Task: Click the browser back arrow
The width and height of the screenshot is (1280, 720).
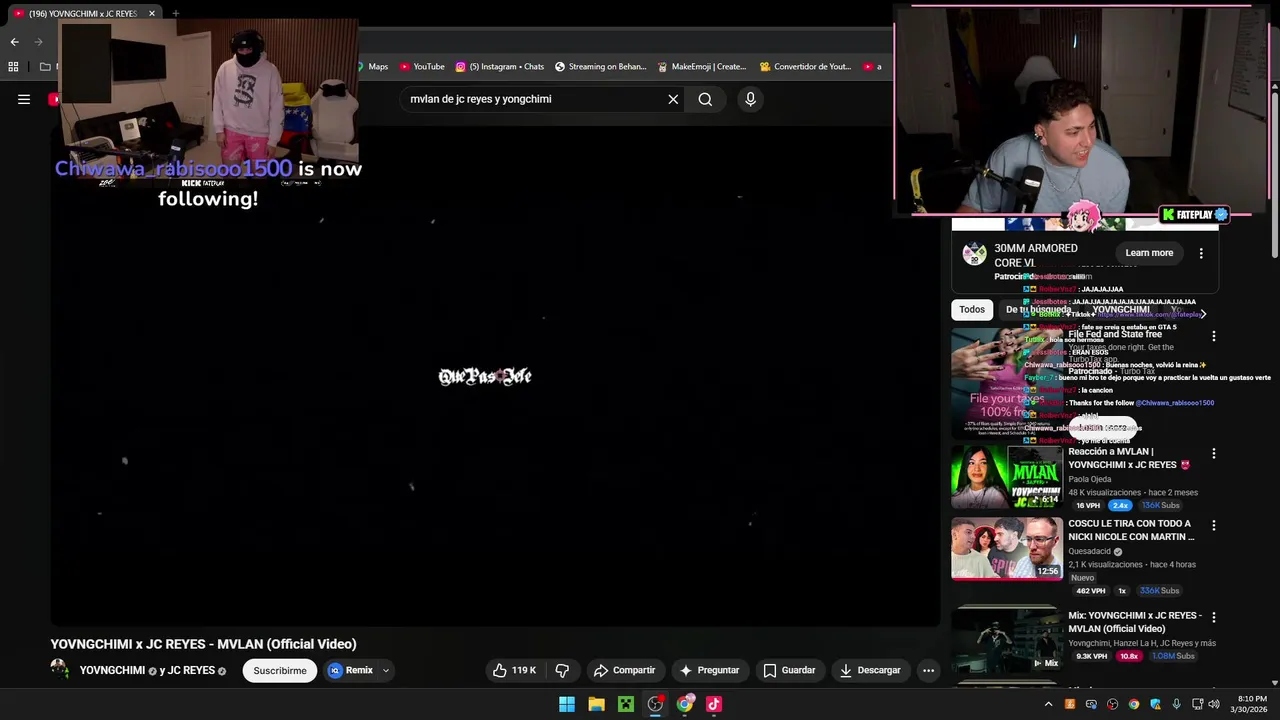Action: pyautogui.click(x=14, y=42)
